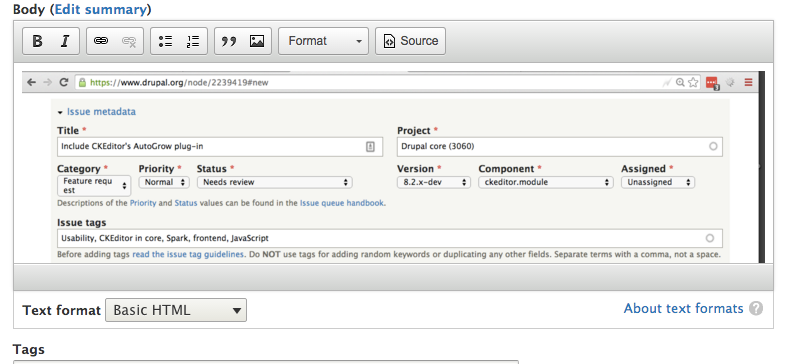Click the Issue metadata heading link

pyautogui.click(x=101, y=111)
